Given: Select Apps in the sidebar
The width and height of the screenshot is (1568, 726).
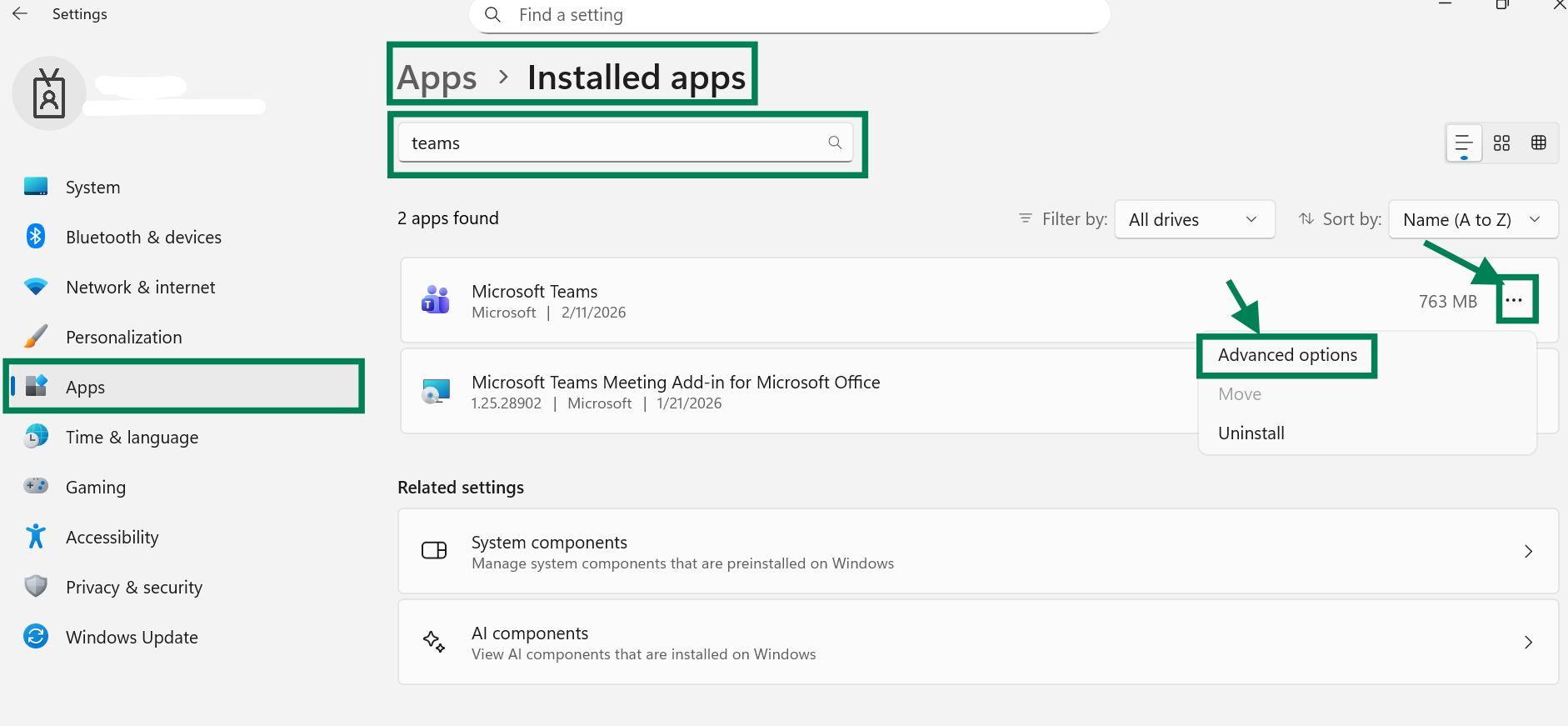Looking at the screenshot, I should pyautogui.click(x=183, y=388).
